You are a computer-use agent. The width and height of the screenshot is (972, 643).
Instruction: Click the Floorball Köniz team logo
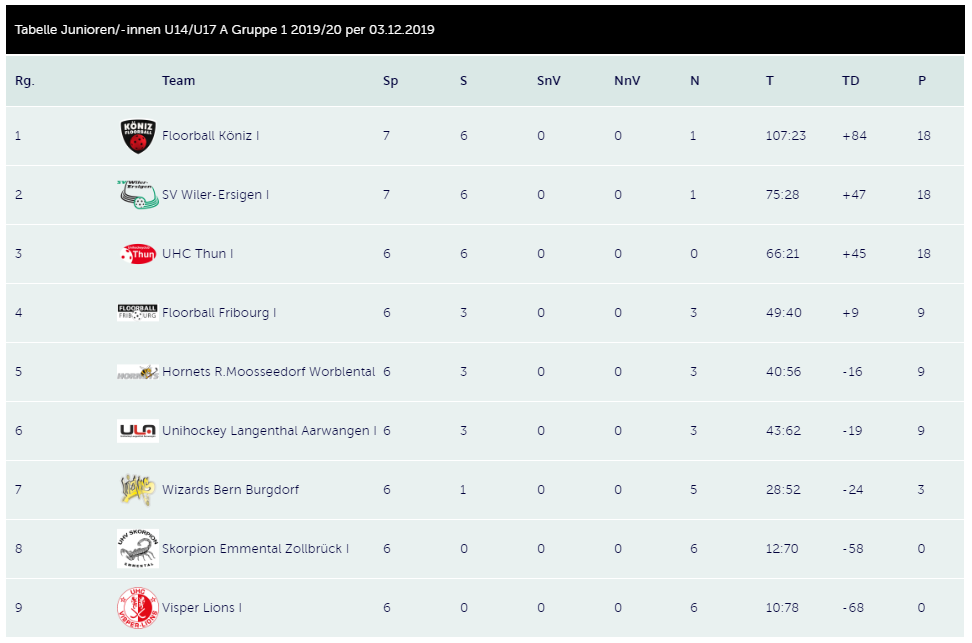[x=138, y=136]
